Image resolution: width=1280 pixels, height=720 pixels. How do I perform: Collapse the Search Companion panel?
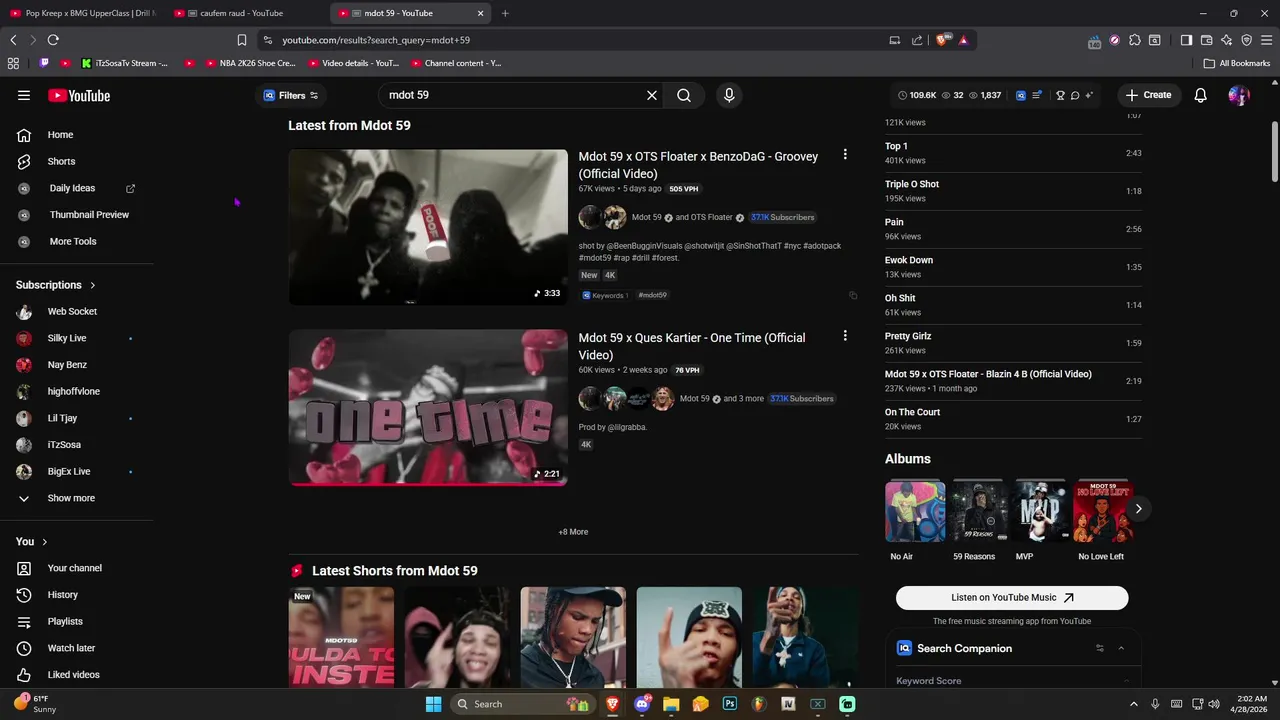point(1121,648)
